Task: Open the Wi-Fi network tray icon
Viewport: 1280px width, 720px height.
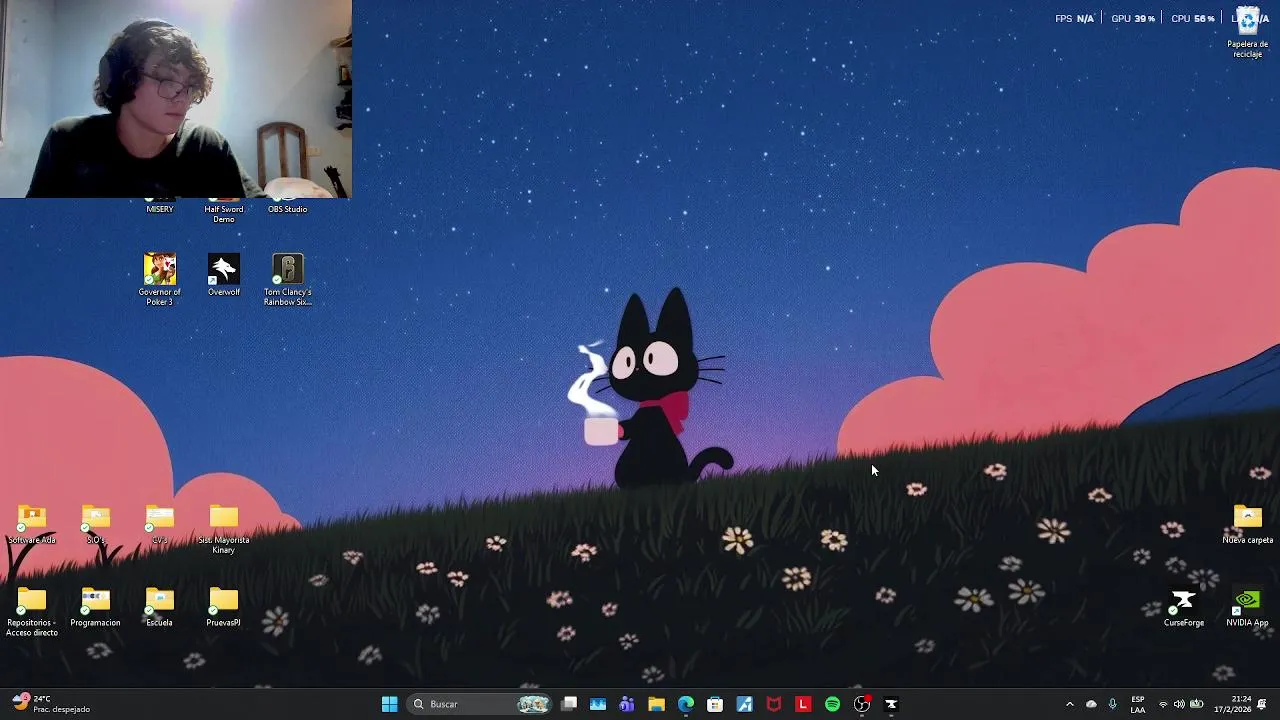Action: pyautogui.click(x=1163, y=704)
